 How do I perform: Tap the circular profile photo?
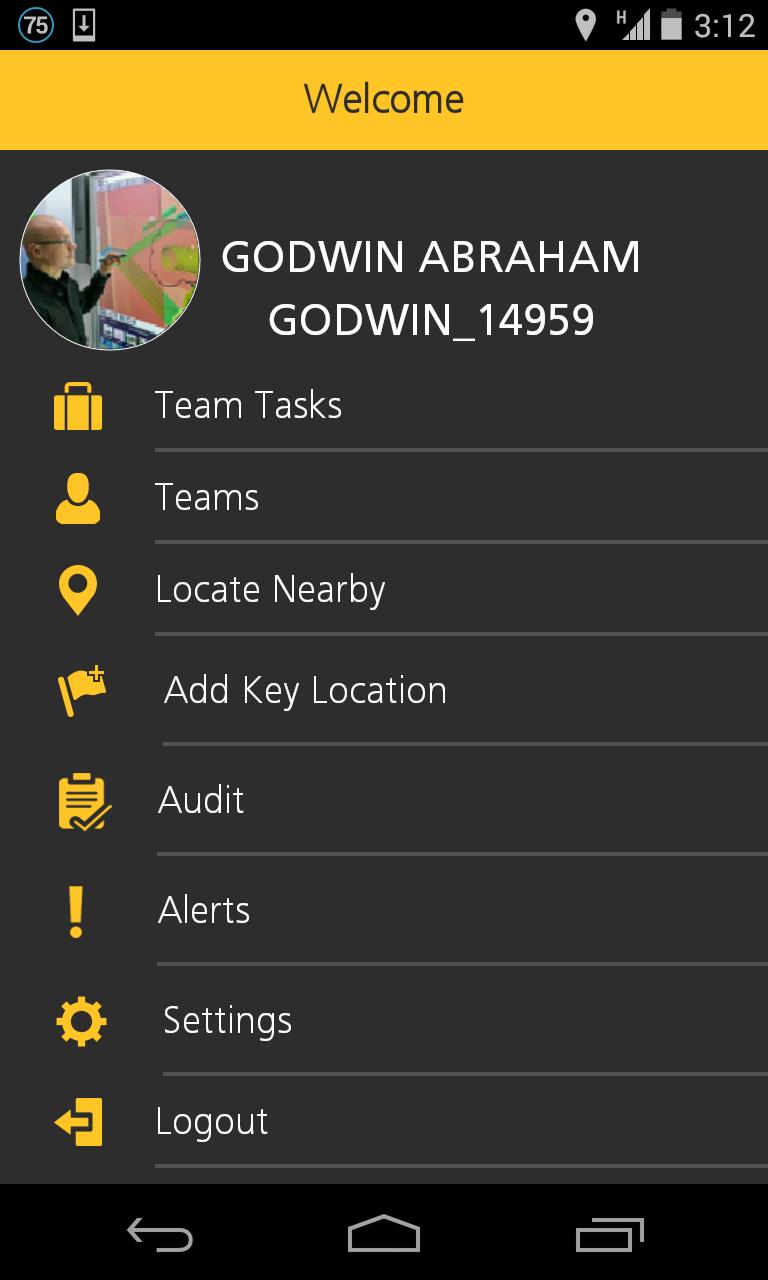110,260
